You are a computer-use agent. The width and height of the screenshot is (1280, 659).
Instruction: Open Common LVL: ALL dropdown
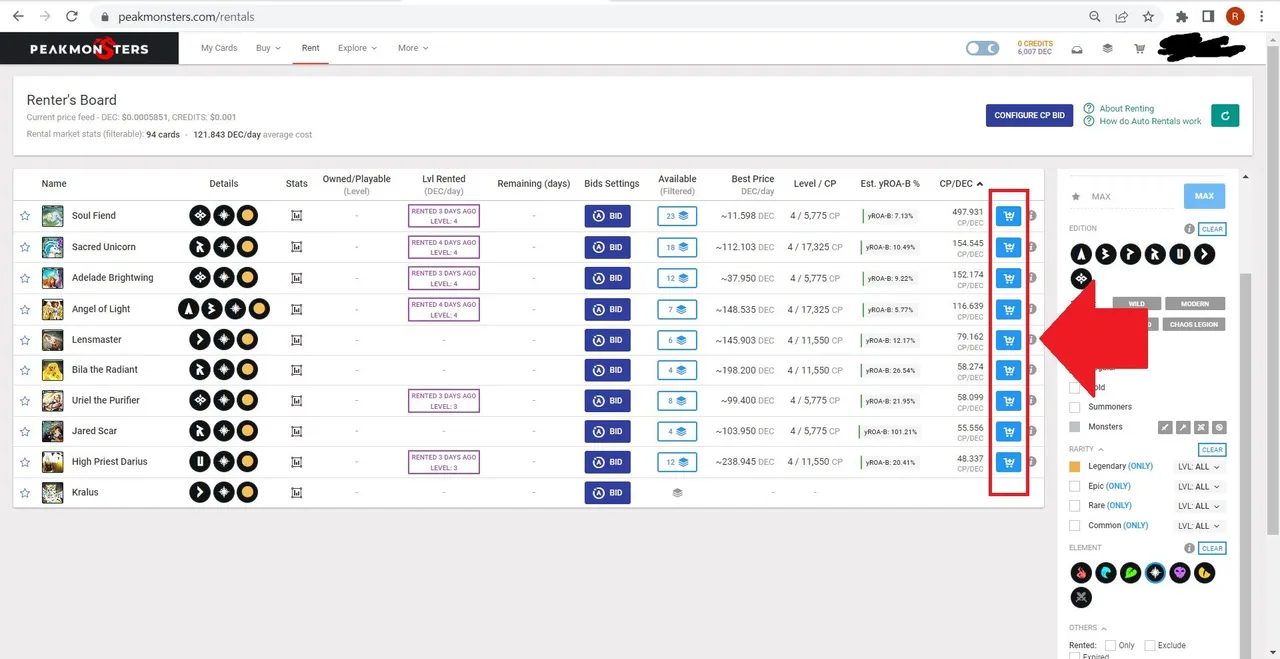click(1200, 526)
